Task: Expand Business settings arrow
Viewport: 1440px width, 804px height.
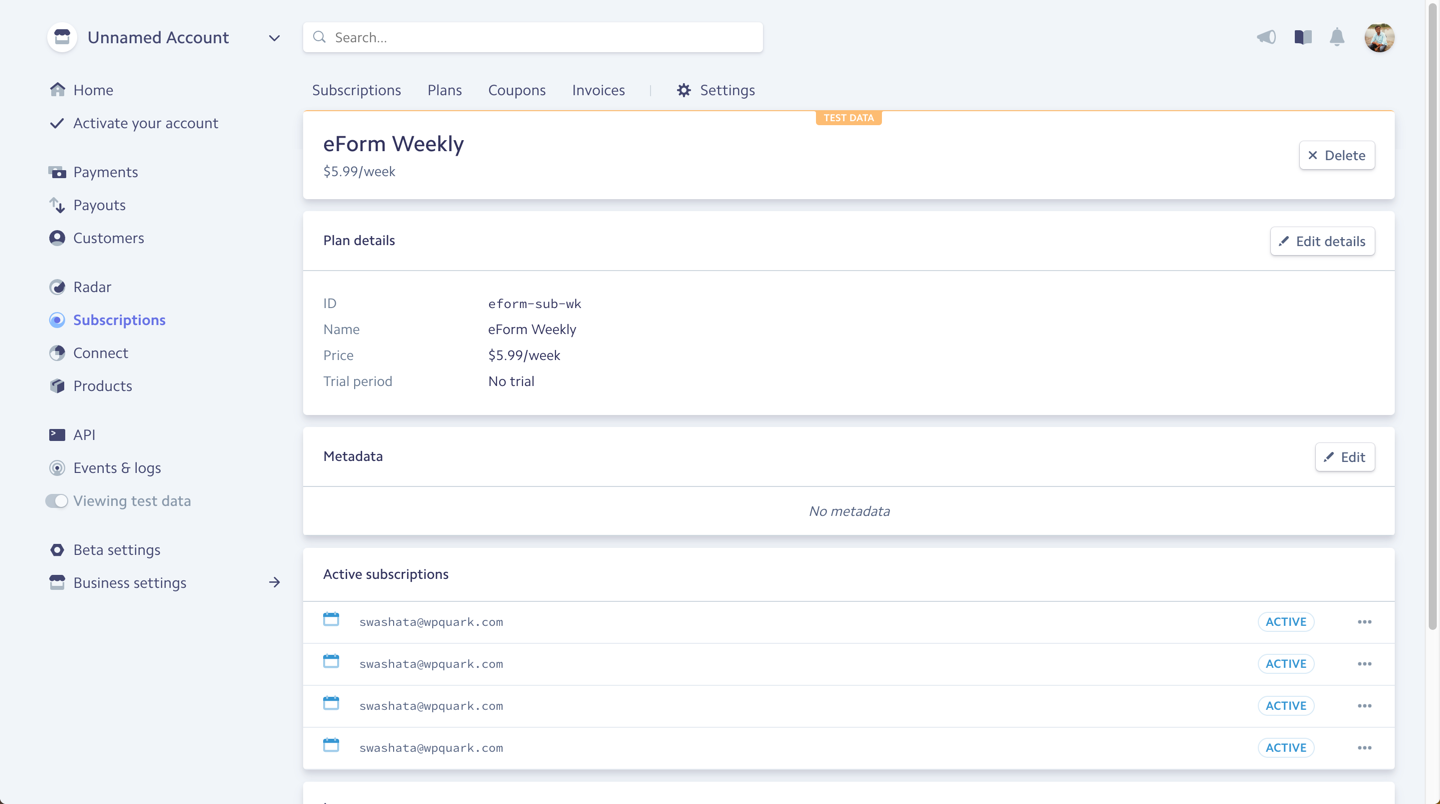Action: click(274, 583)
